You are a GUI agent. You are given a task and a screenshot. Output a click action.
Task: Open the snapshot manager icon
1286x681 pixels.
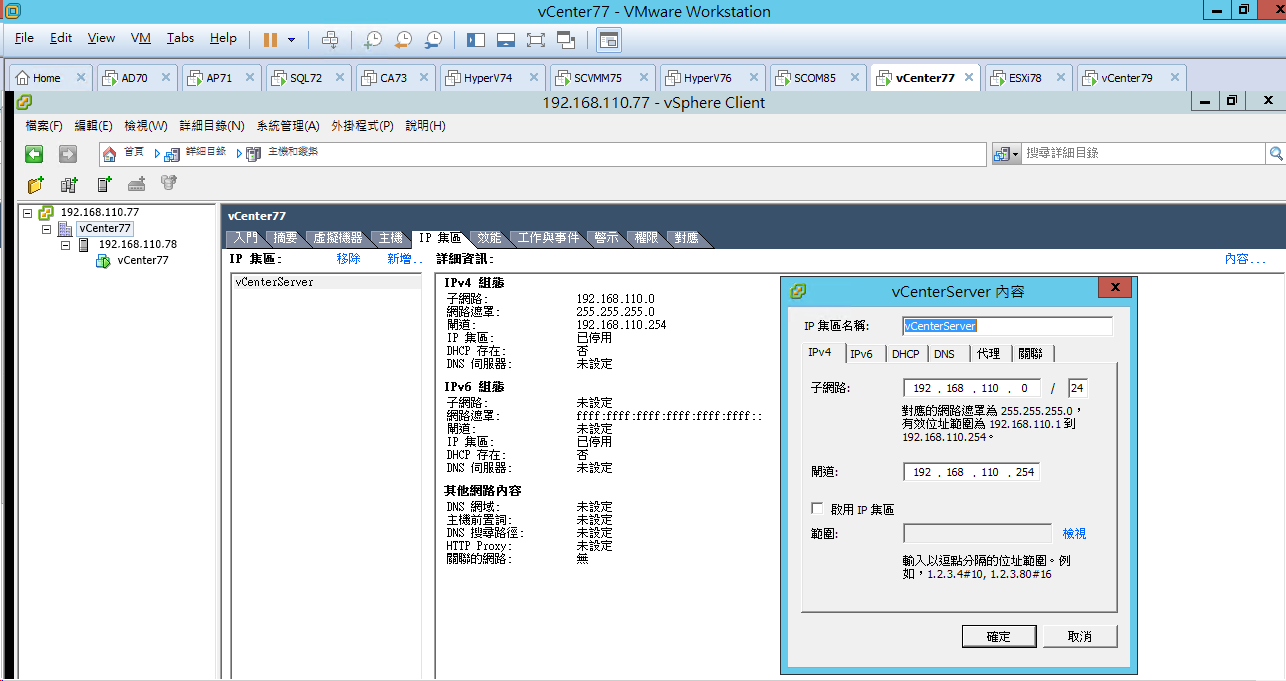coord(433,40)
